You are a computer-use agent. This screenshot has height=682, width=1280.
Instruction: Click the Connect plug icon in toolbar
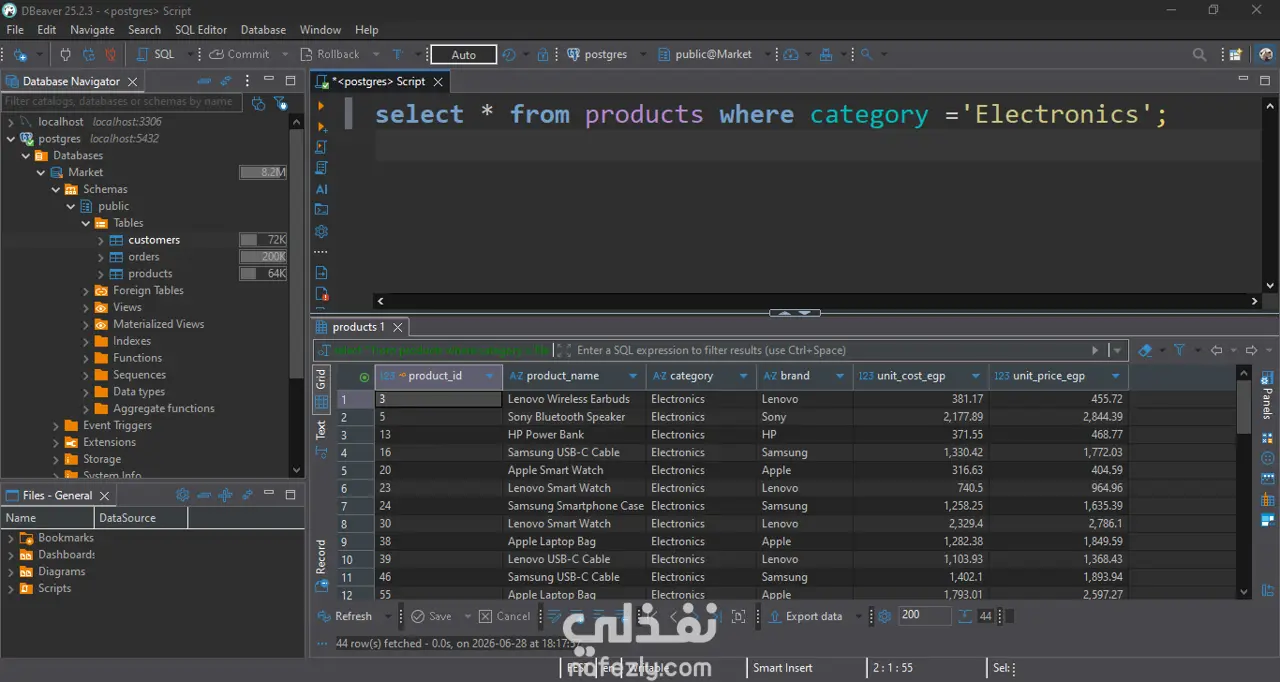tap(66, 55)
